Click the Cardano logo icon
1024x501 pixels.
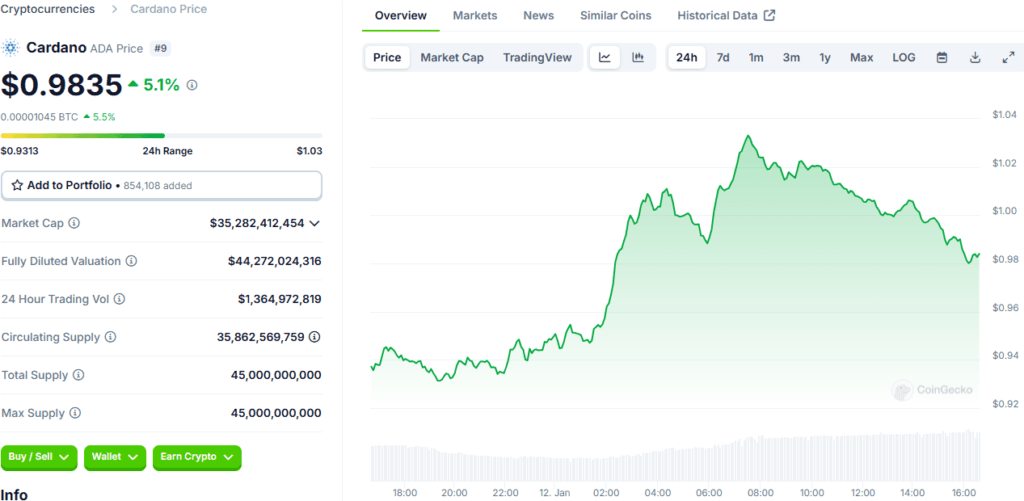(x=11, y=48)
